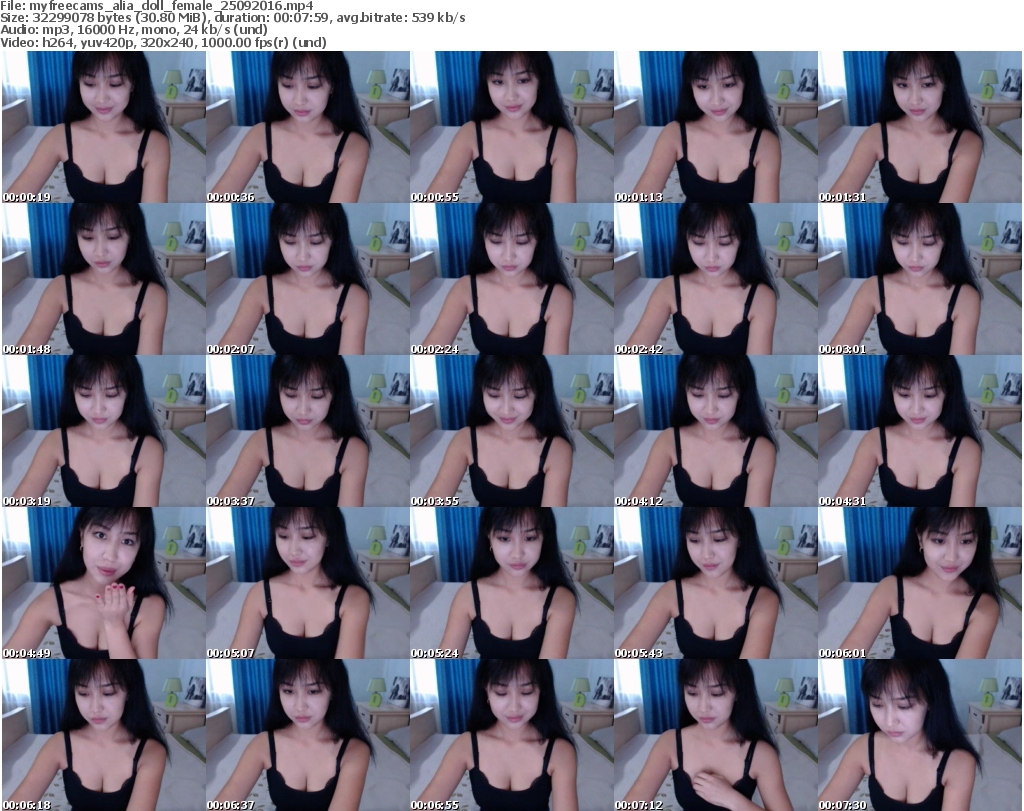The height and width of the screenshot is (811, 1024).
Task: Open the frame at 00:03:19
Action: pos(104,431)
